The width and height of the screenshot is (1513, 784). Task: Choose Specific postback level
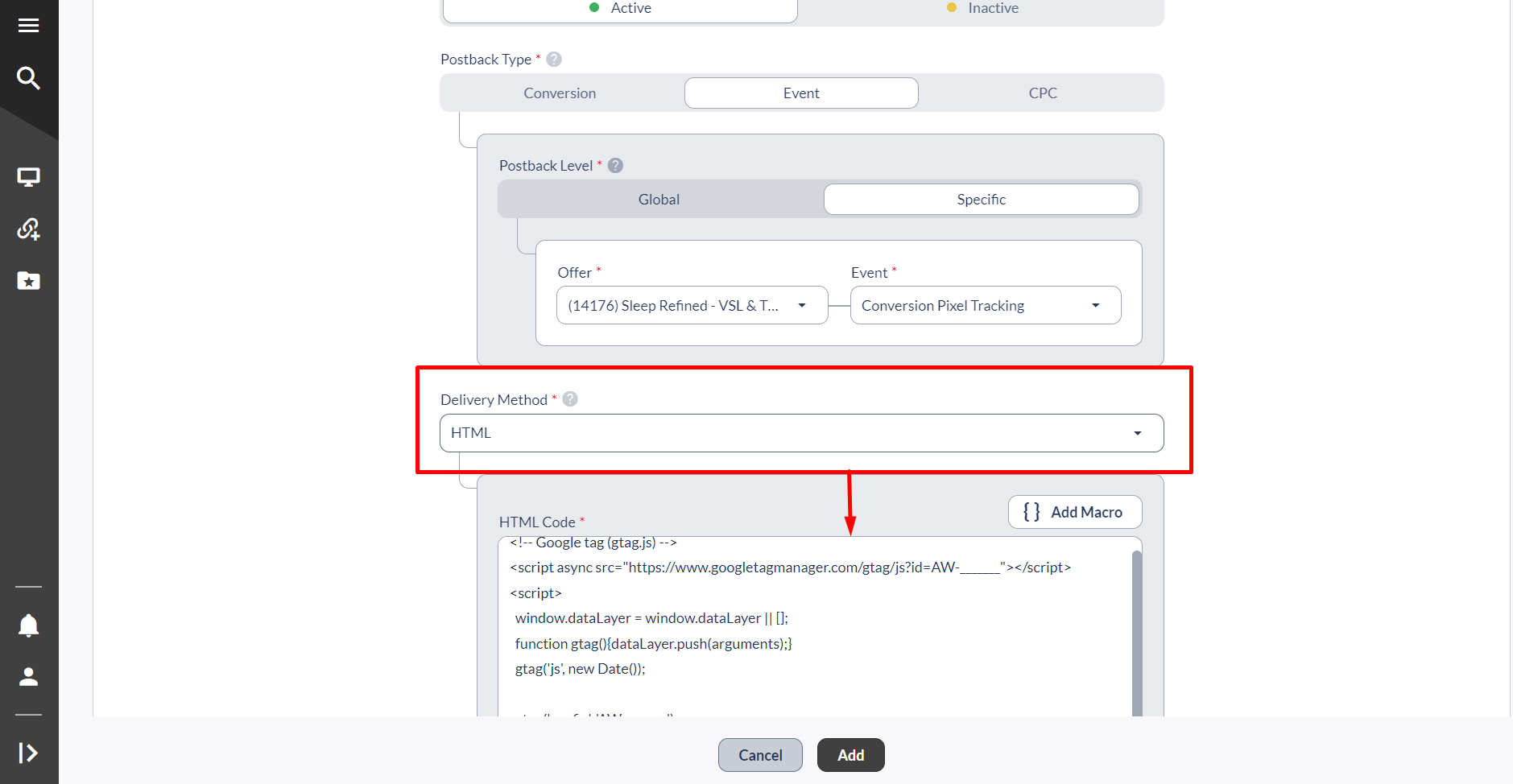[981, 200]
